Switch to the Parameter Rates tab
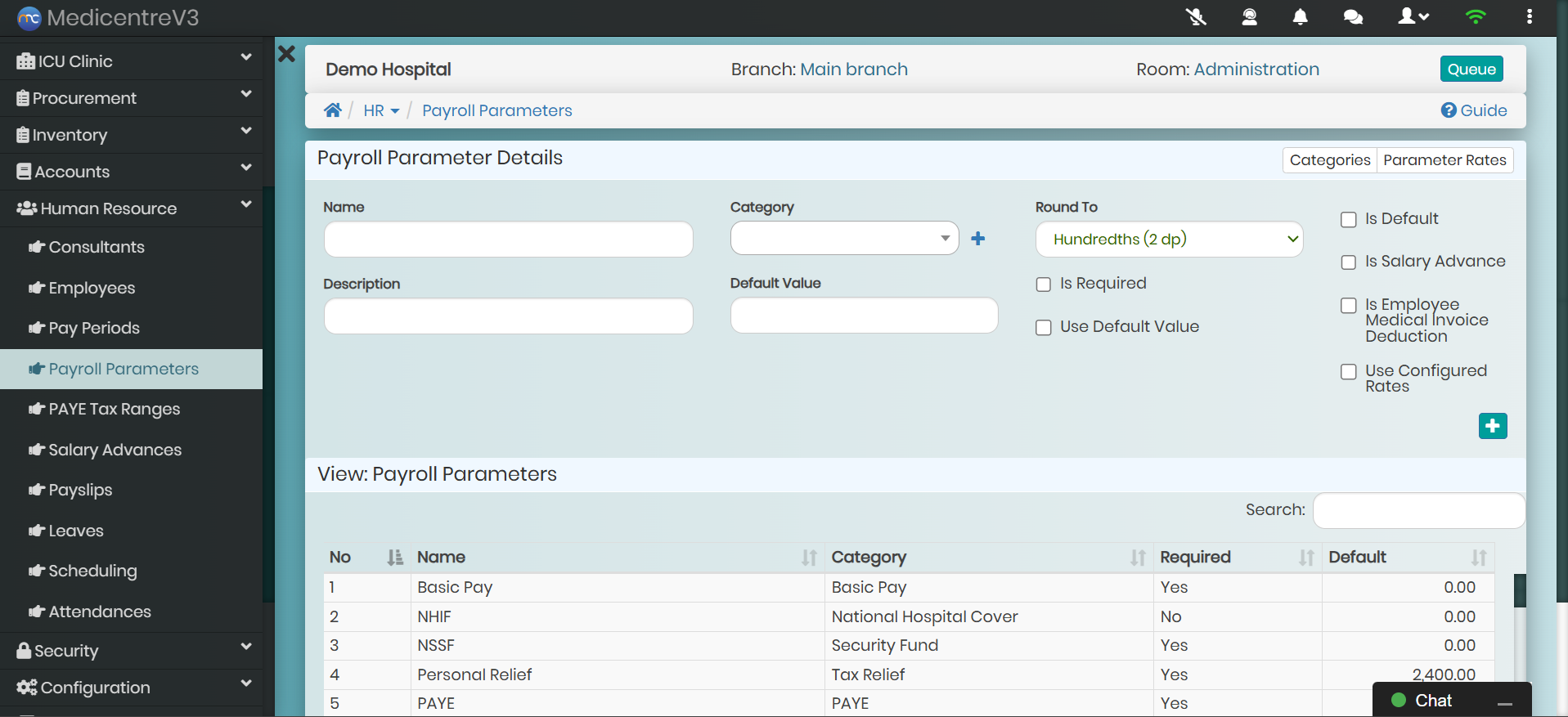The height and width of the screenshot is (717, 1568). pyautogui.click(x=1444, y=160)
